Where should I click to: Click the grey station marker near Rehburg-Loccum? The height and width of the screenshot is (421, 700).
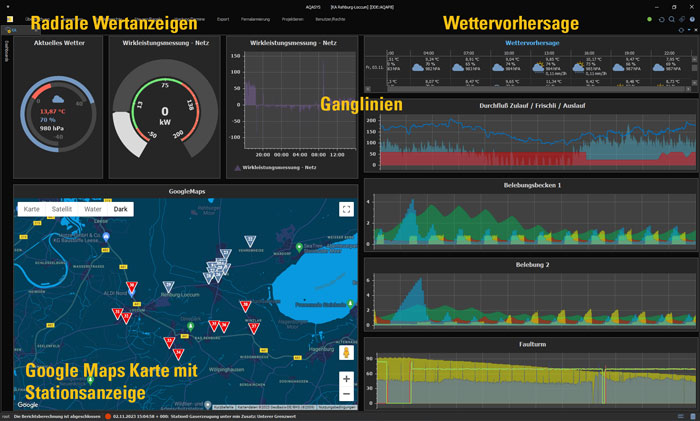(168, 286)
